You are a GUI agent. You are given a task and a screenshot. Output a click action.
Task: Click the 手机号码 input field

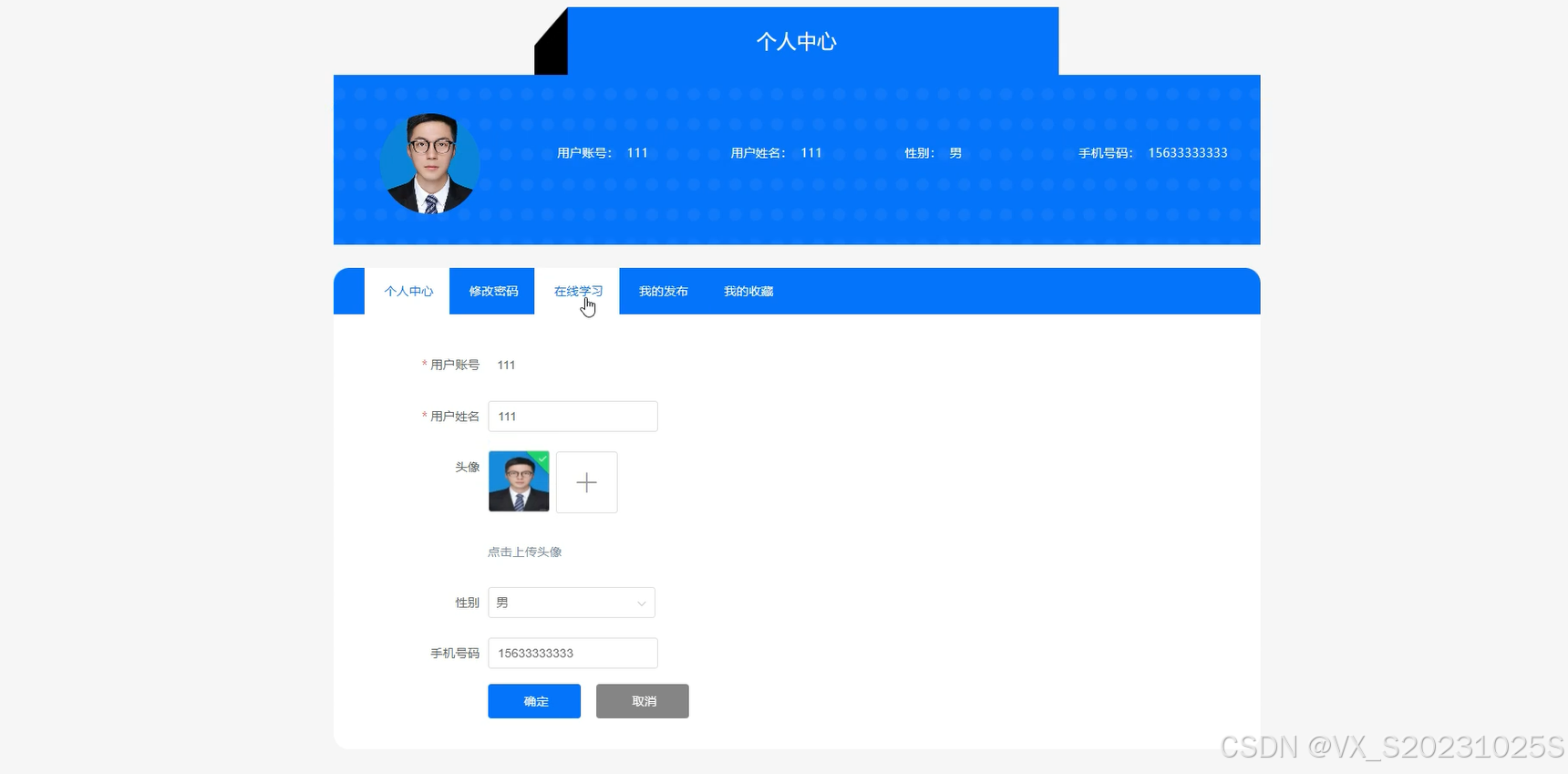(573, 654)
